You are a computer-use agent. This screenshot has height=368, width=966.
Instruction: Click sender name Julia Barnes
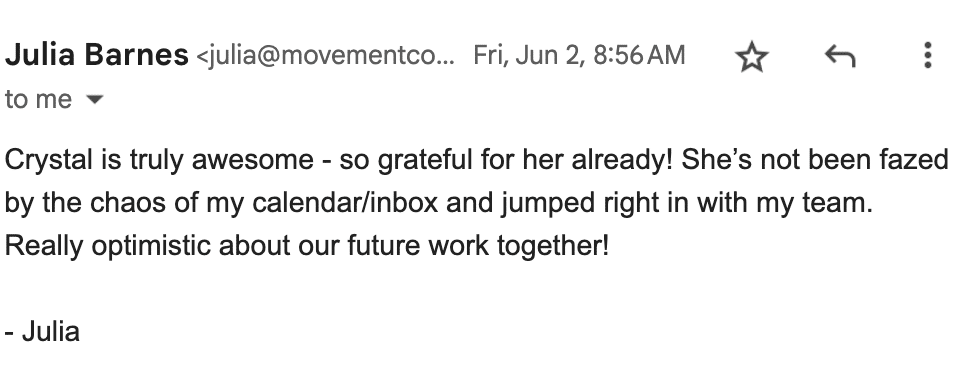tap(97, 54)
